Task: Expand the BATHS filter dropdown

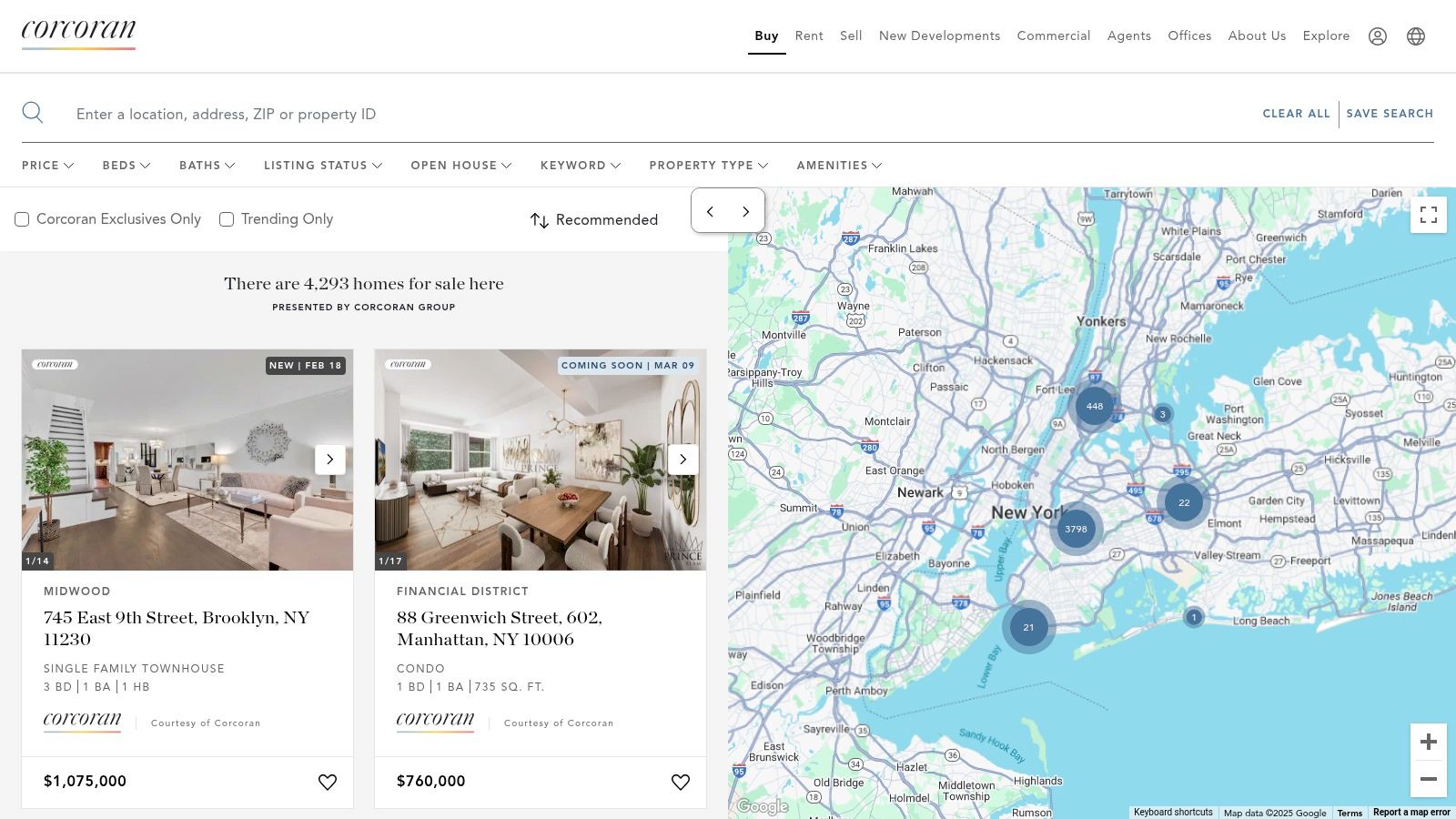Action: [x=207, y=166]
